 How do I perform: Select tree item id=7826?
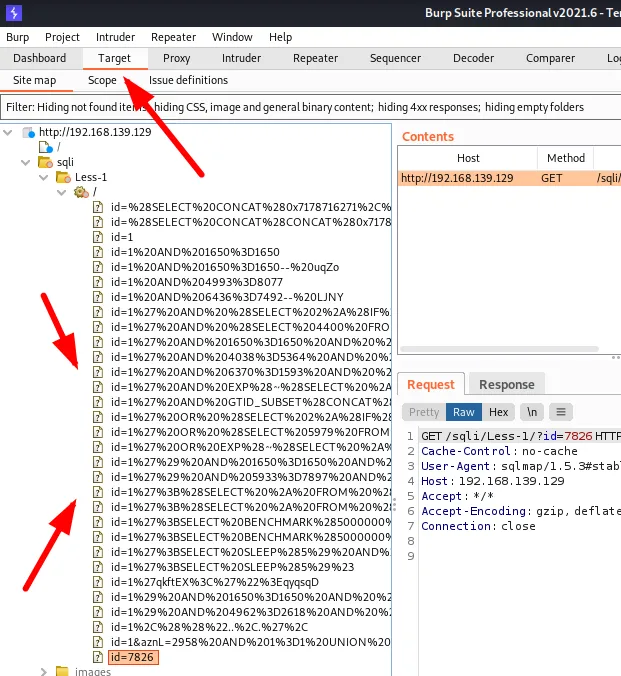(x=133, y=657)
